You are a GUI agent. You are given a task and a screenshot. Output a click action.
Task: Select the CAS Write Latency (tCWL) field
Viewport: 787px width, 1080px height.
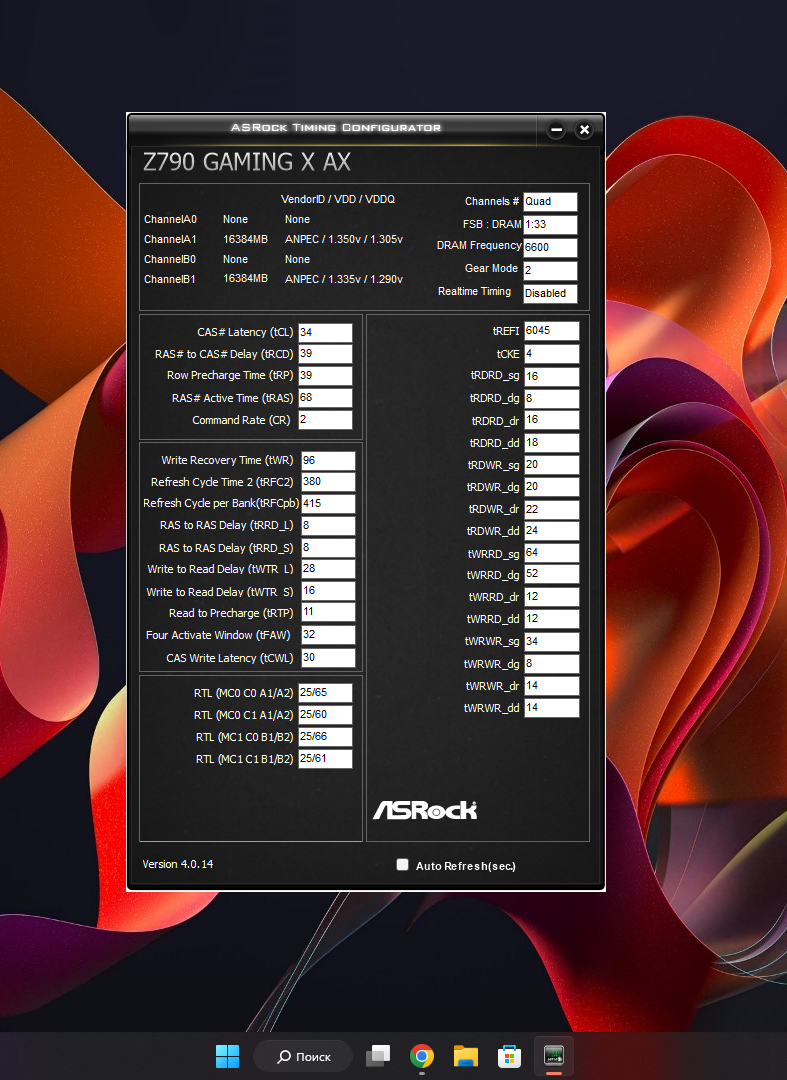click(x=328, y=658)
